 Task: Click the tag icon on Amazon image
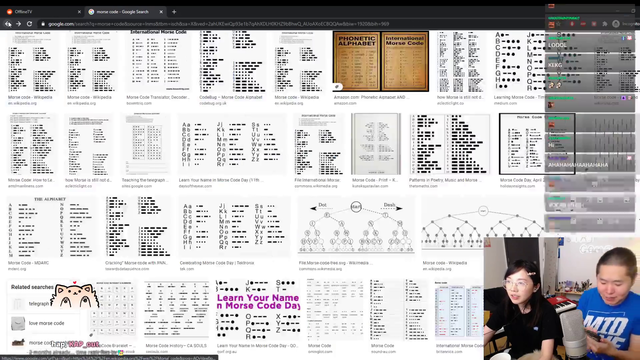coord(337,87)
